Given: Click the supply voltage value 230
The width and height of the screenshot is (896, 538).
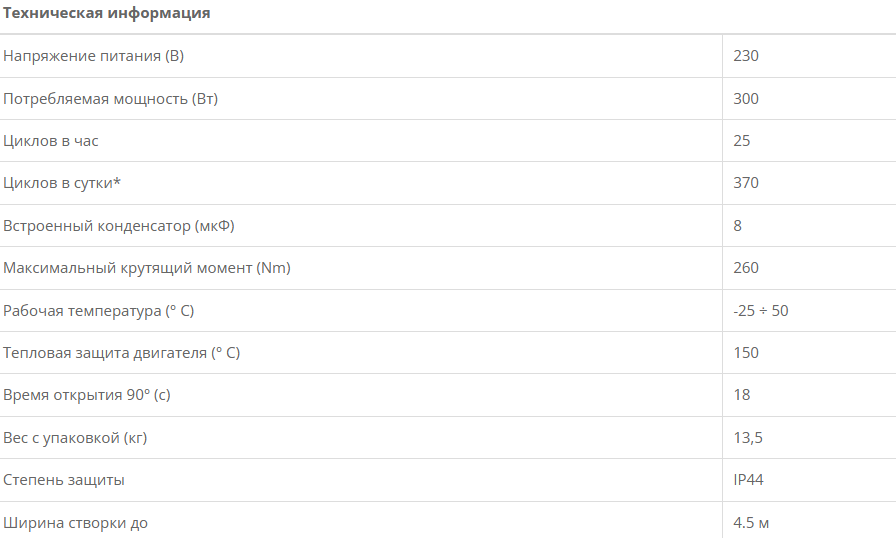Looking at the screenshot, I should (x=746, y=56).
